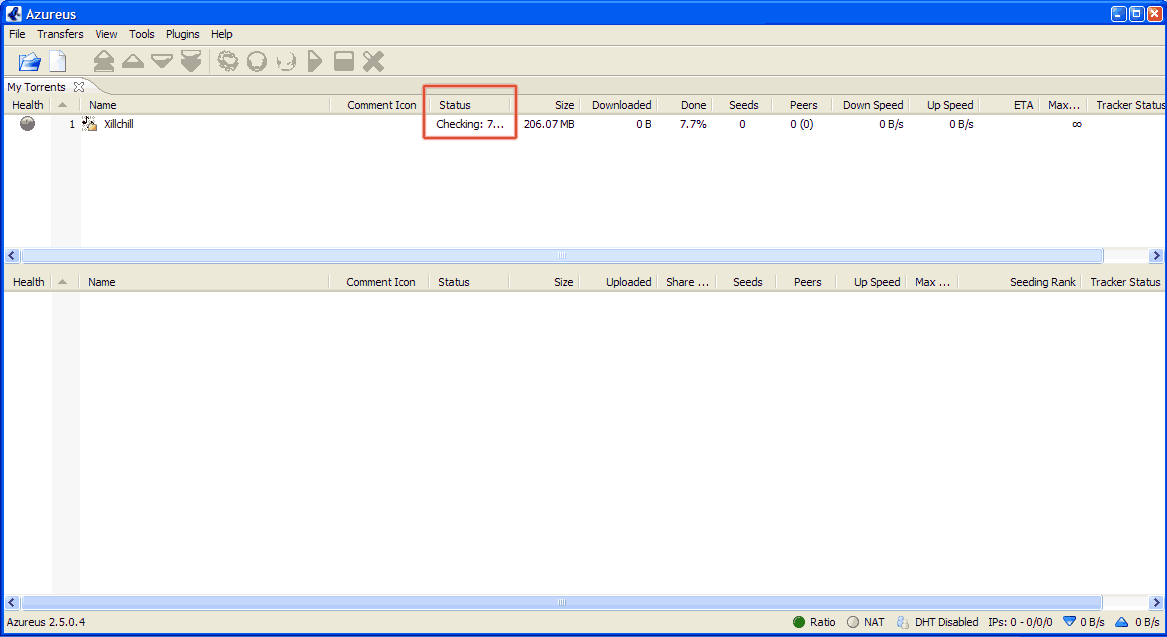Sort top list by Status column
Image resolution: width=1167 pixels, height=637 pixels.
(455, 105)
